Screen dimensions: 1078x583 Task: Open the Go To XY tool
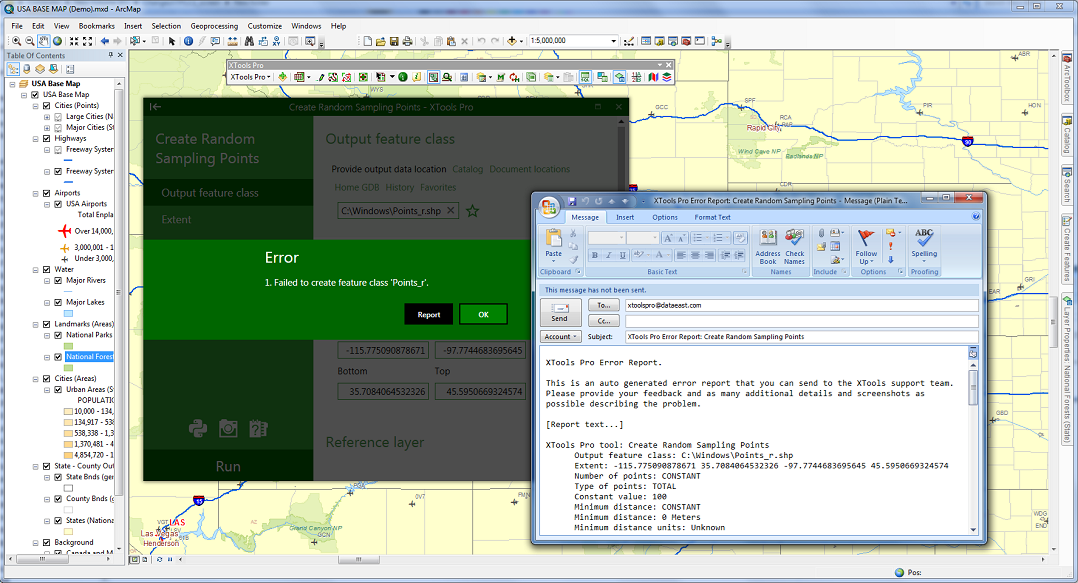coord(276,41)
